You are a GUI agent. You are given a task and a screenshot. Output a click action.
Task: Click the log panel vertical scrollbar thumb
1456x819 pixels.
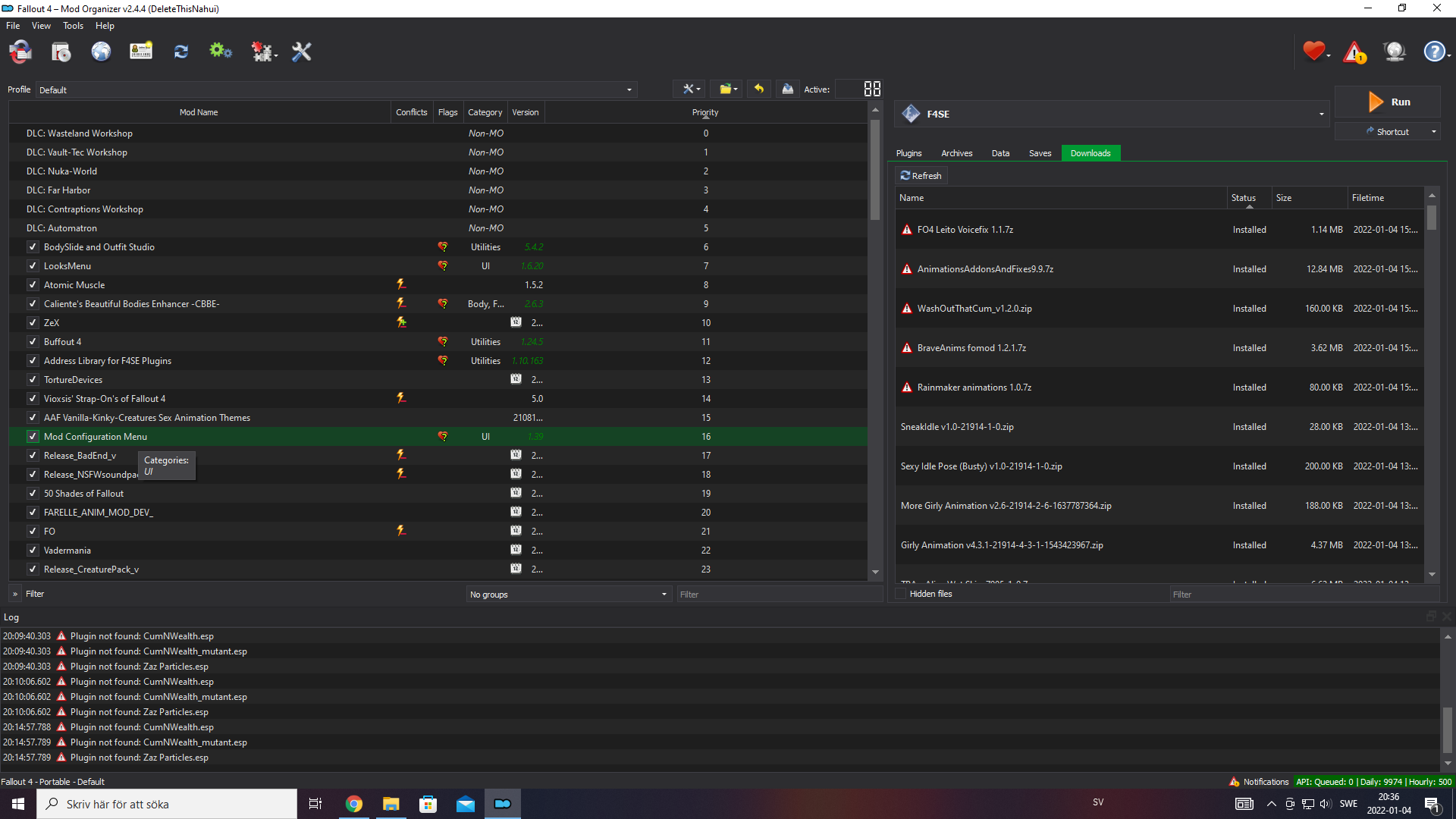point(1448,730)
